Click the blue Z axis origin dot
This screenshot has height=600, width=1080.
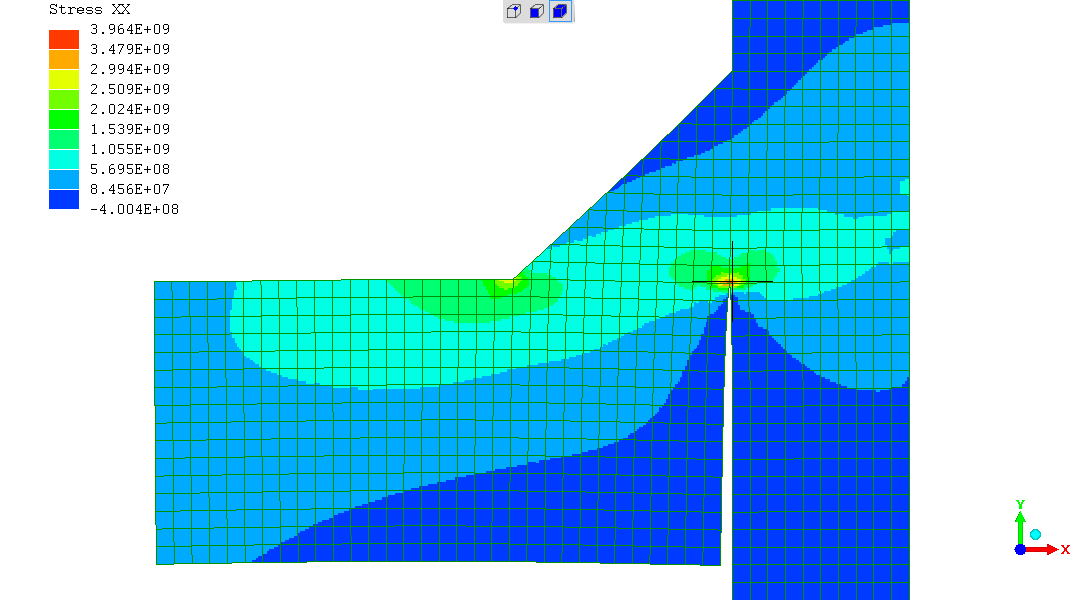(1020, 549)
